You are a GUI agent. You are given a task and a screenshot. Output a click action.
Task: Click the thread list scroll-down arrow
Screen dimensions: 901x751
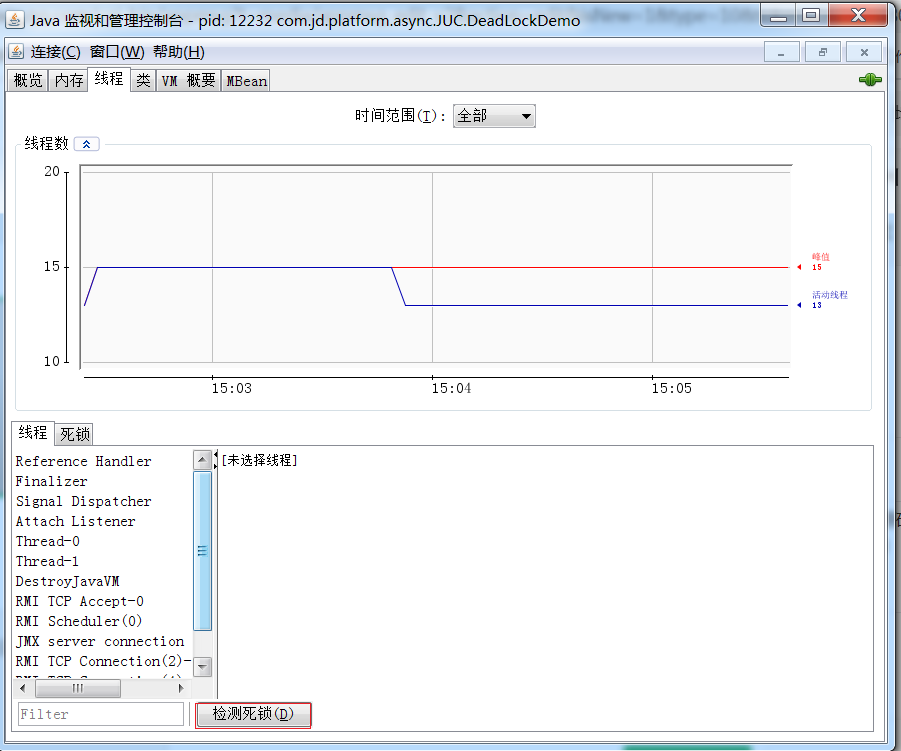tap(202, 667)
